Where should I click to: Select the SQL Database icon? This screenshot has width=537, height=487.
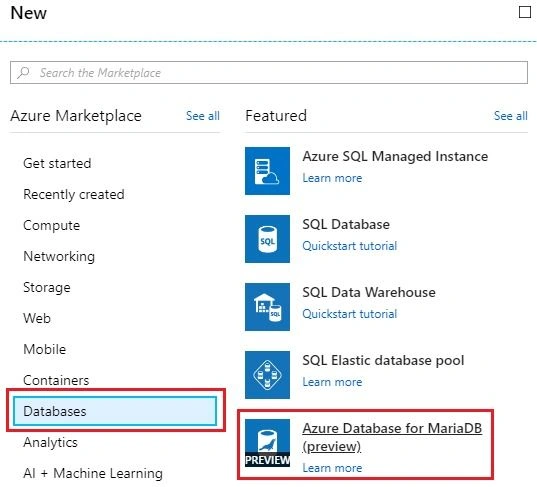(267, 239)
